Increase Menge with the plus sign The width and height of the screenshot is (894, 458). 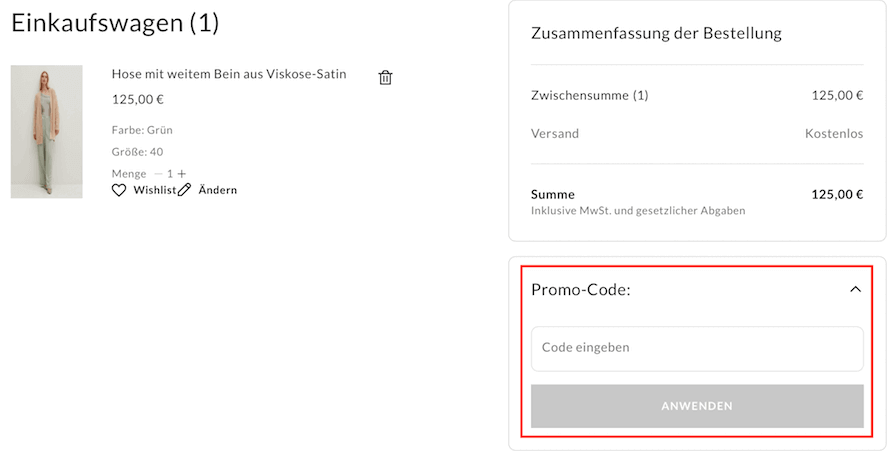[181, 174]
